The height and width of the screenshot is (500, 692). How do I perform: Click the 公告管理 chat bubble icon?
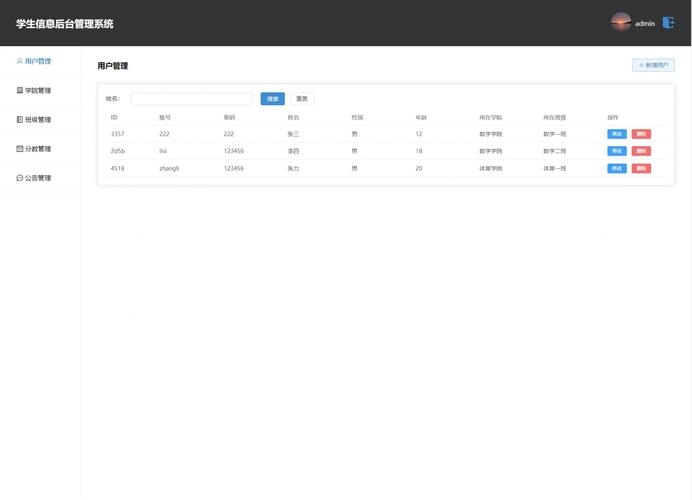[x=19, y=178]
